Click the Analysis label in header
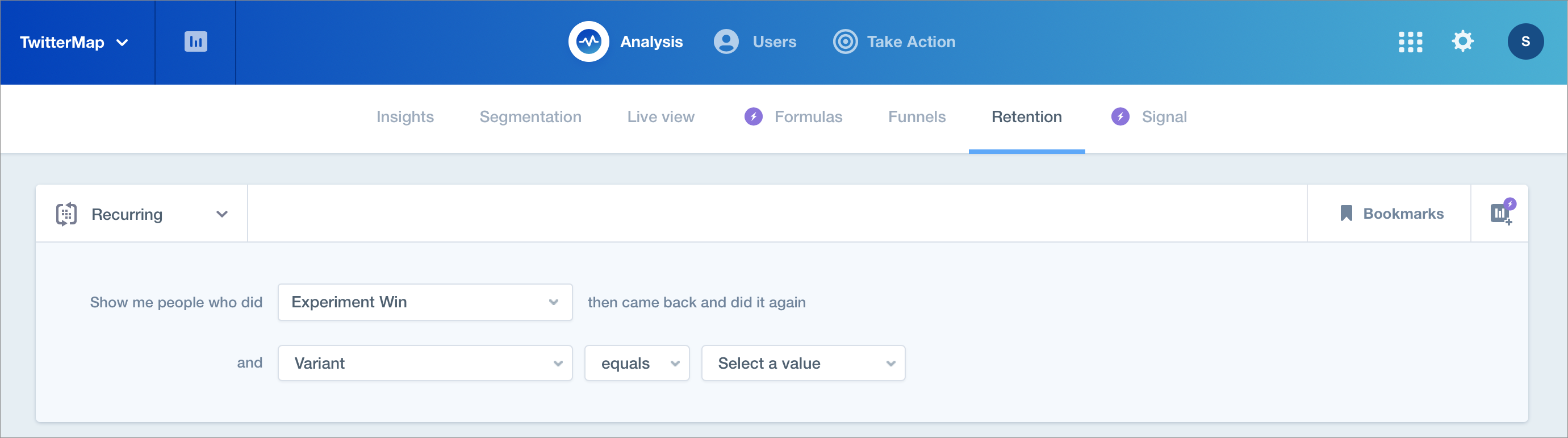 tap(651, 42)
